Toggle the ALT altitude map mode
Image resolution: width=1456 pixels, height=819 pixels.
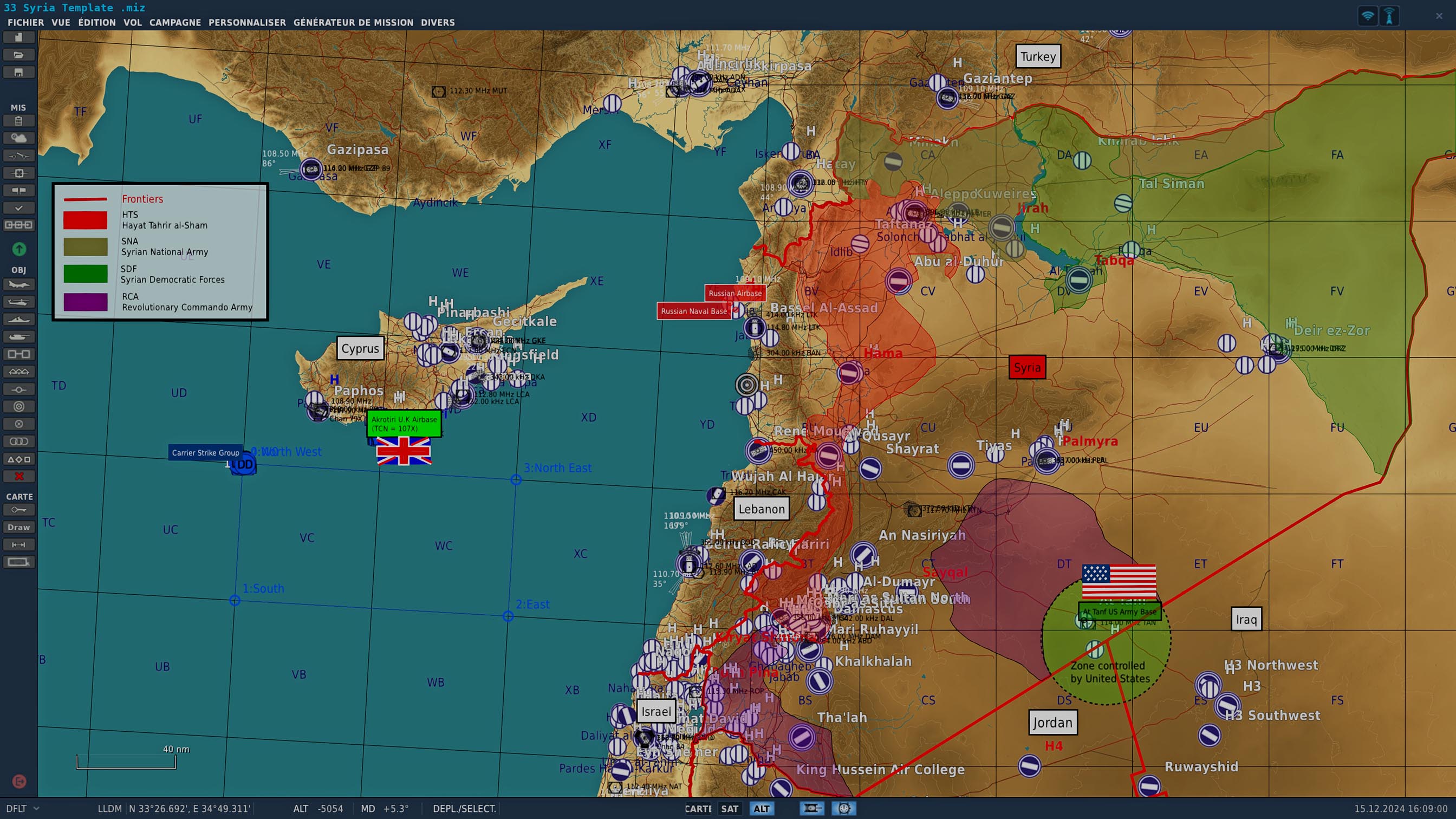click(x=761, y=808)
